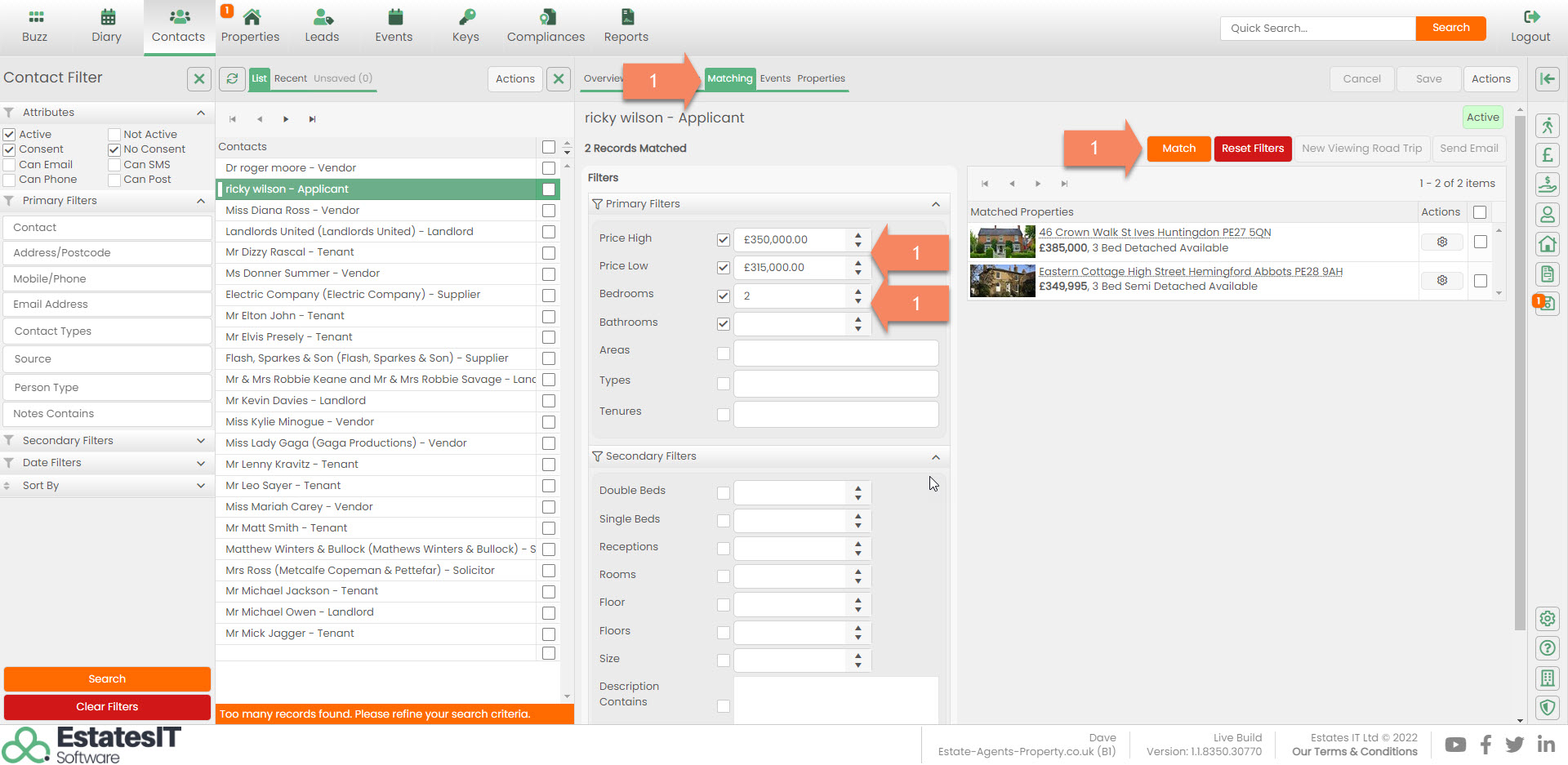Uncheck the Price High filter checkbox
Viewport: 1568px width, 765px height.
pyautogui.click(x=723, y=239)
